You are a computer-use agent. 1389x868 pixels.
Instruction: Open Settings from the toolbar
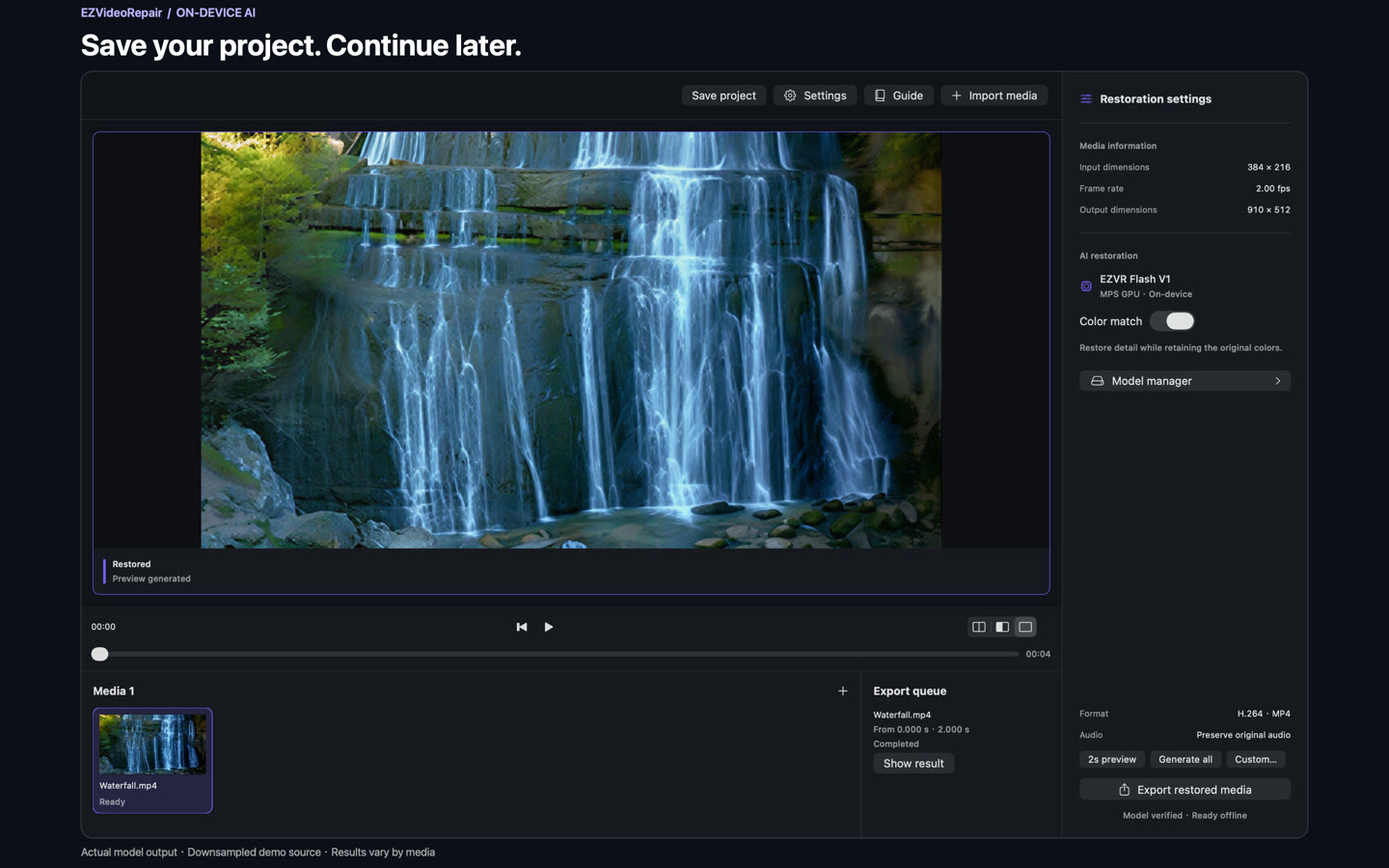click(814, 95)
